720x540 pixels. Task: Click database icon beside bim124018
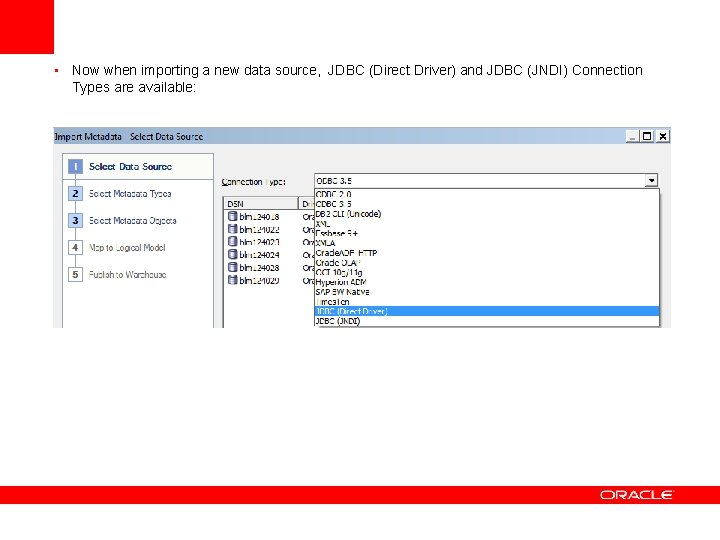click(233, 216)
